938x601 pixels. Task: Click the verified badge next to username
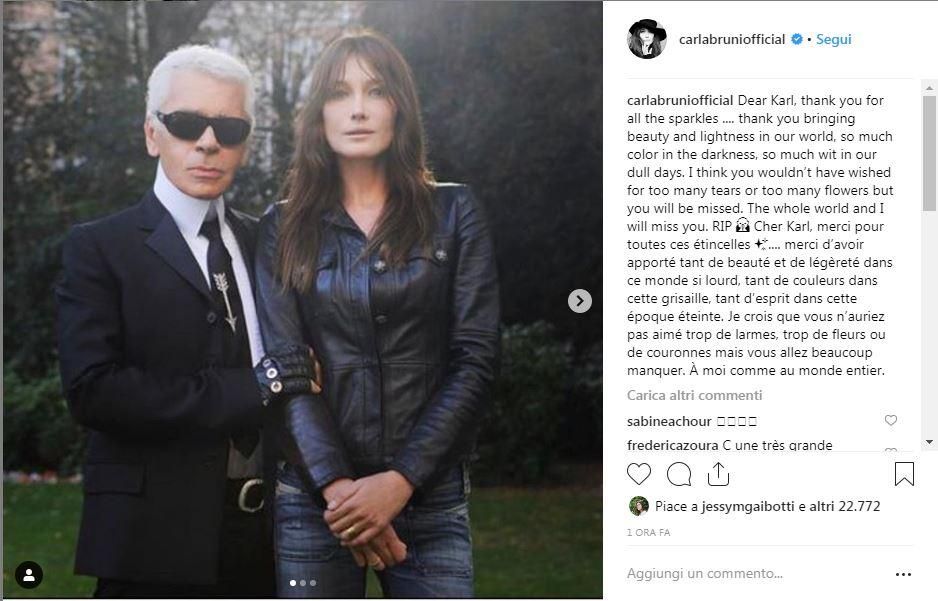click(x=796, y=39)
